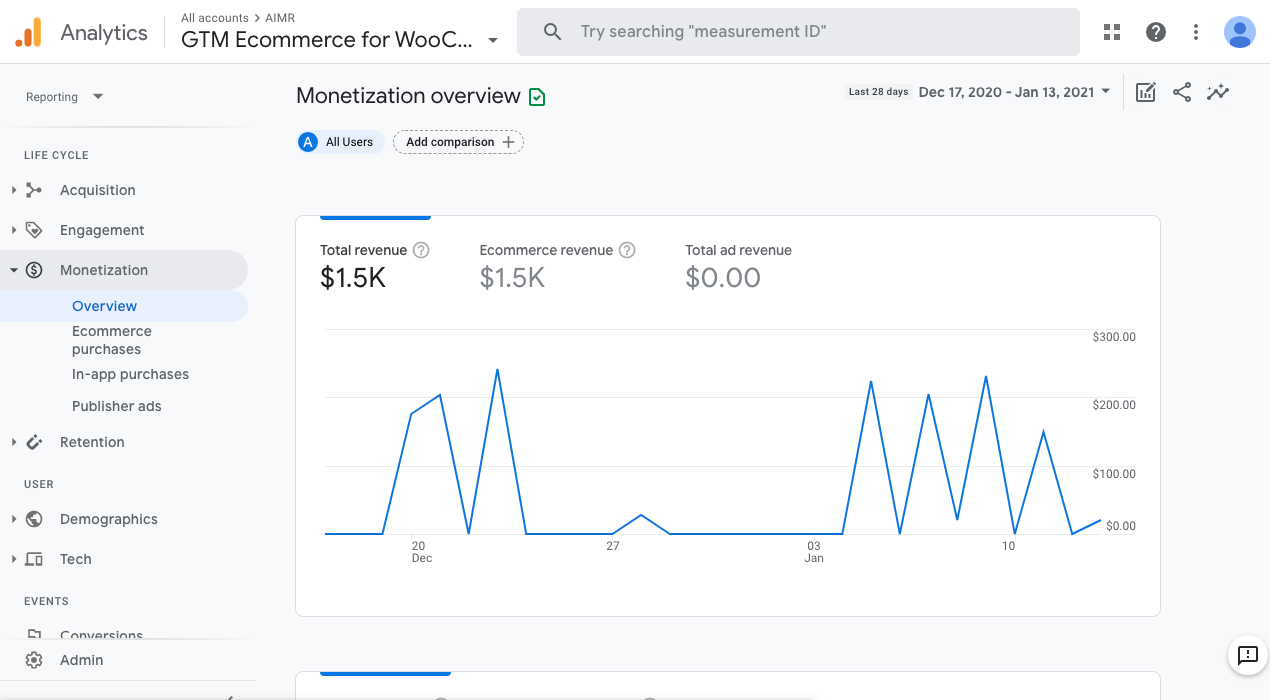Expand the Demographics section arrow
The height and width of the screenshot is (700, 1270).
click(x=14, y=519)
